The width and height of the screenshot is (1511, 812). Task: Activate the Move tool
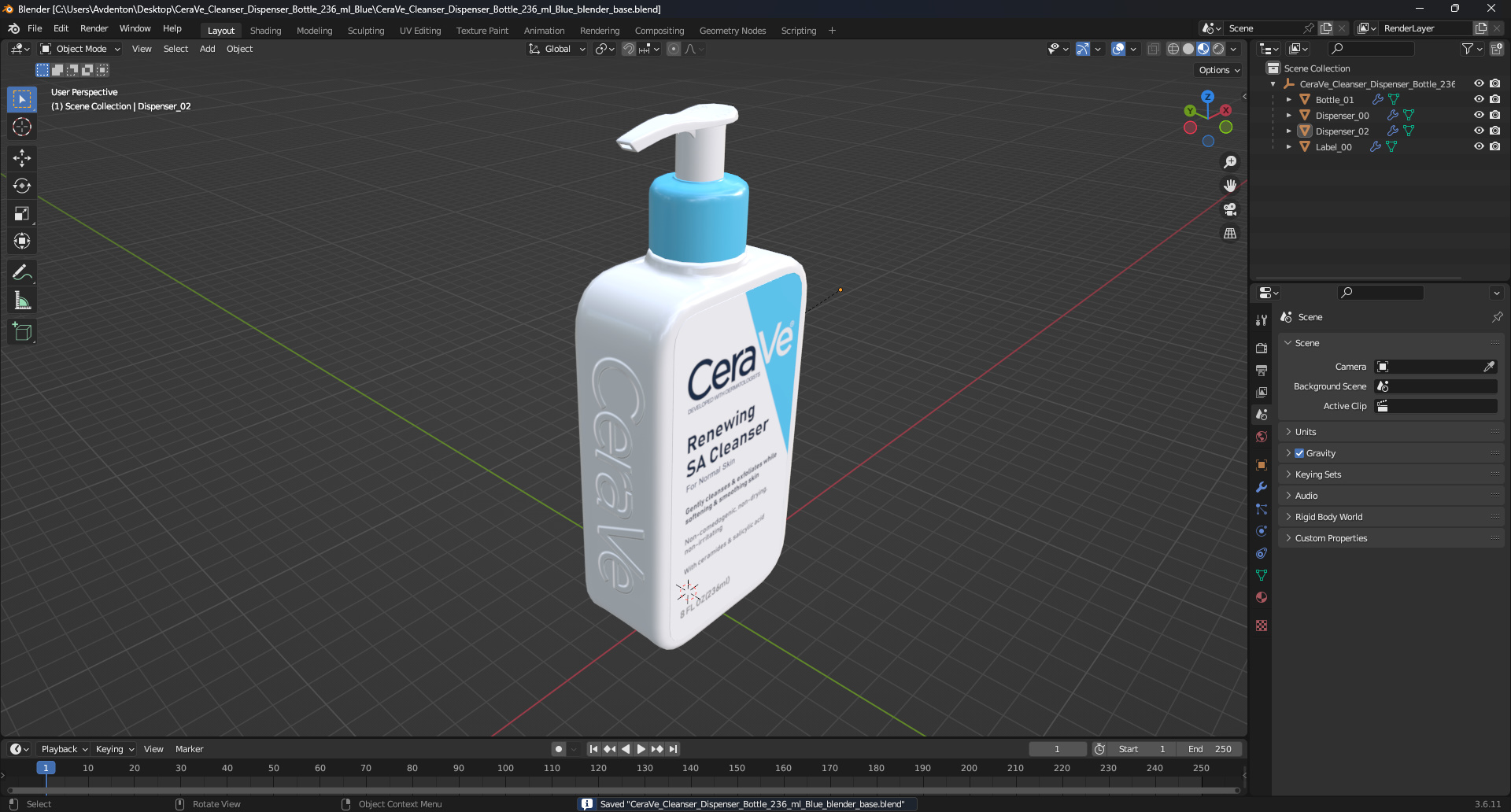pyautogui.click(x=22, y=158)
